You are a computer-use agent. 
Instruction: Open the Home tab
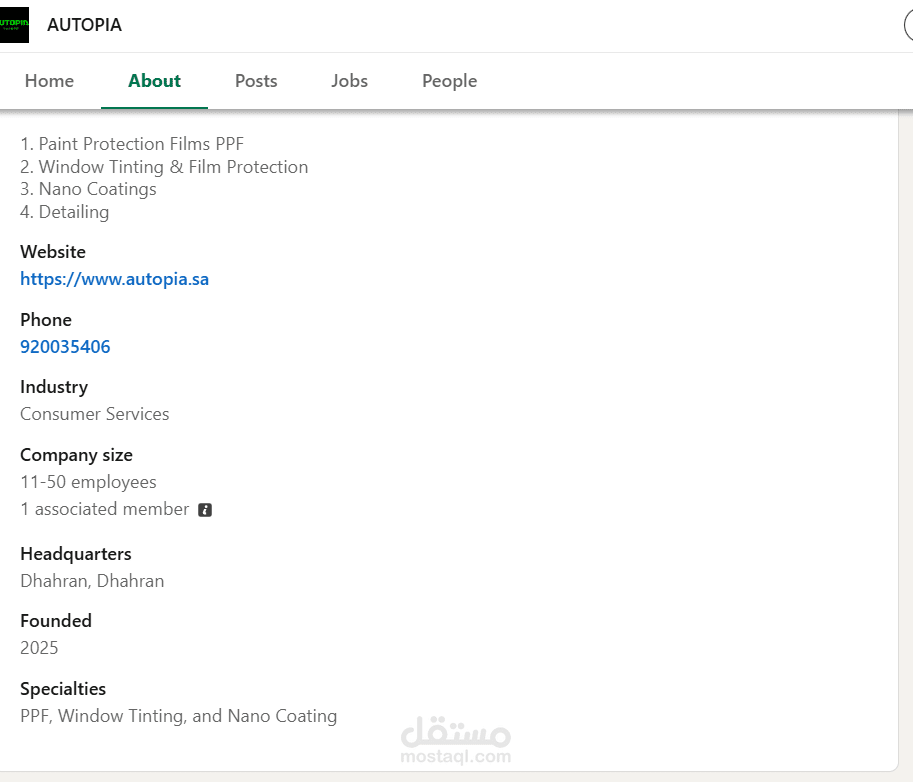point(49,81)
